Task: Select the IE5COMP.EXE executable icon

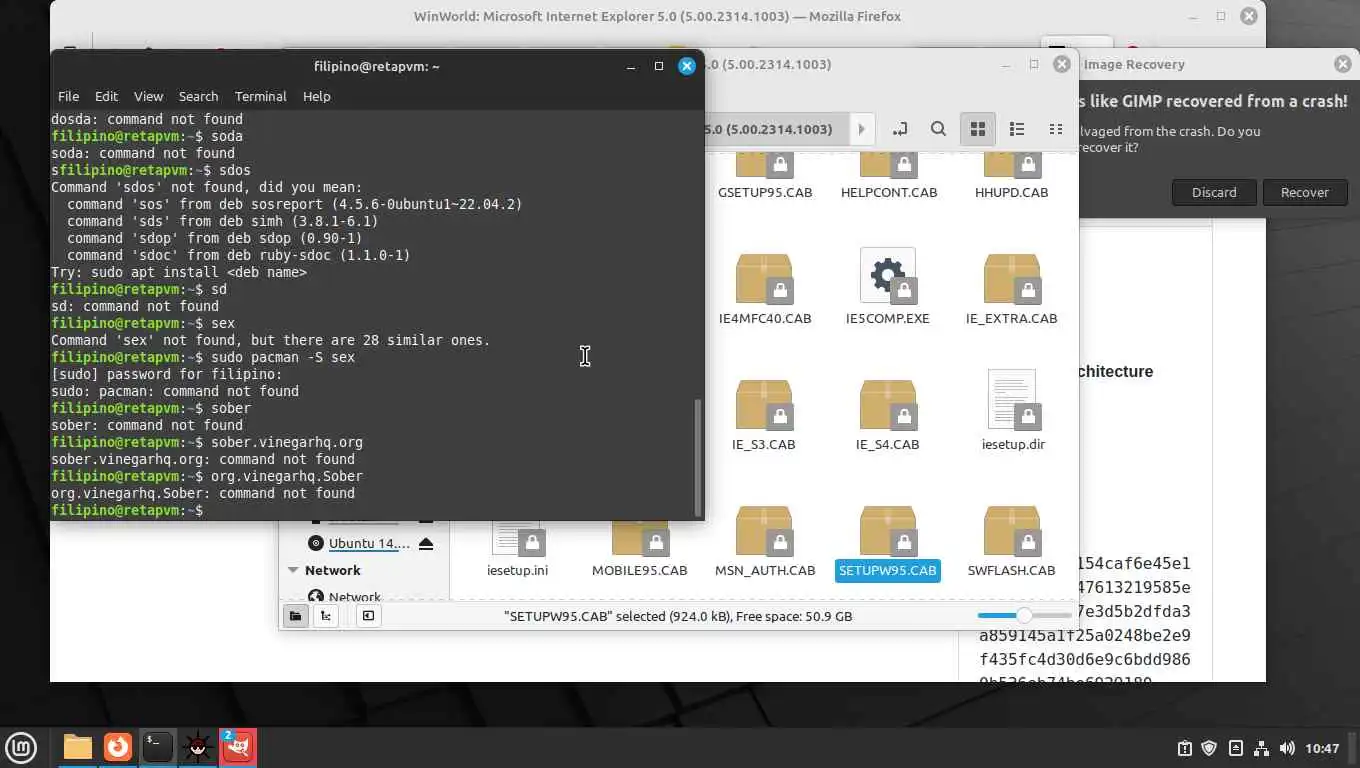Action: (888, 276)
